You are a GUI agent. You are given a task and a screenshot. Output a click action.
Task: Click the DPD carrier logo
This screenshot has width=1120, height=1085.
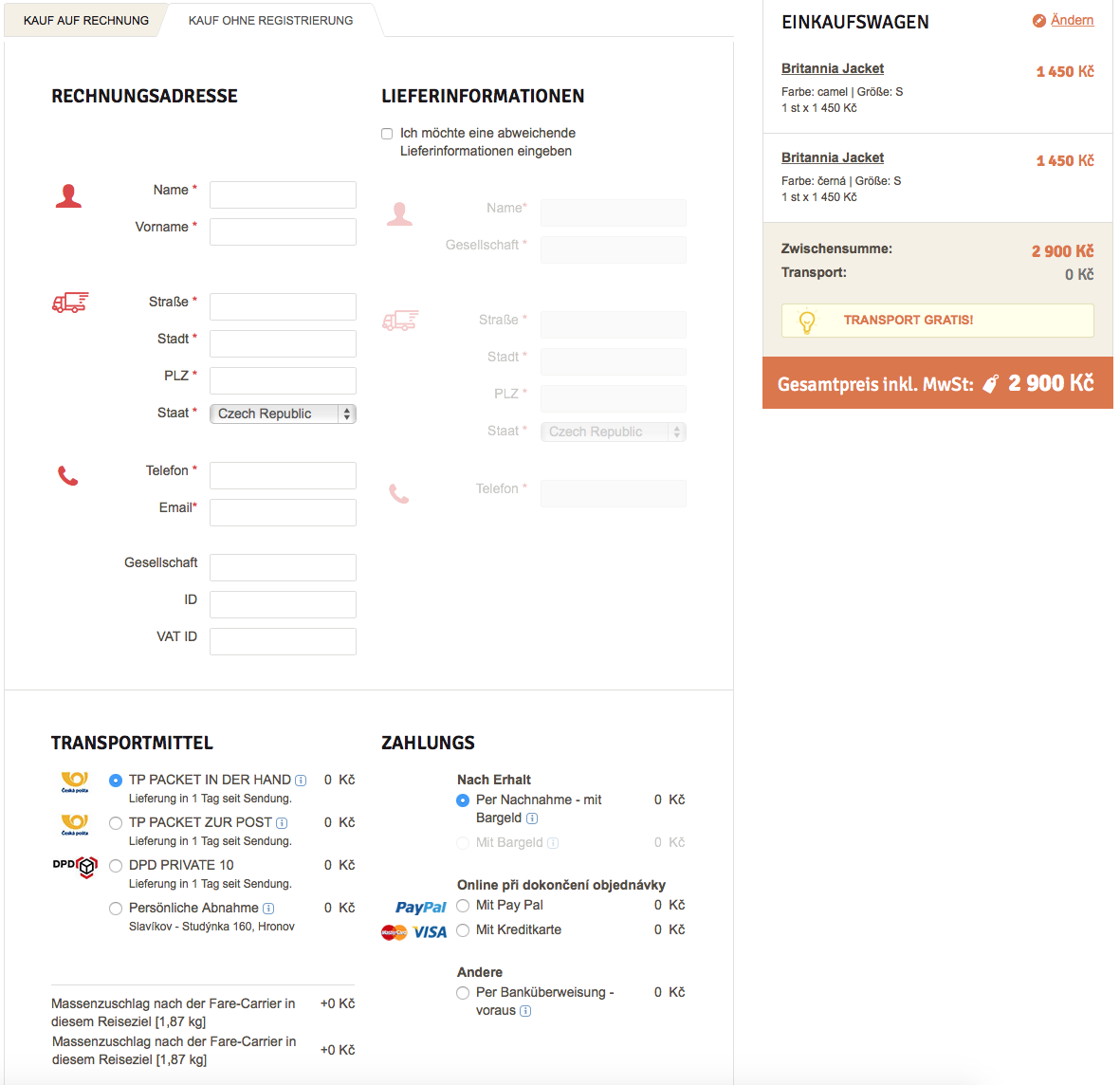pyautogui.click(x=75, y=866)
